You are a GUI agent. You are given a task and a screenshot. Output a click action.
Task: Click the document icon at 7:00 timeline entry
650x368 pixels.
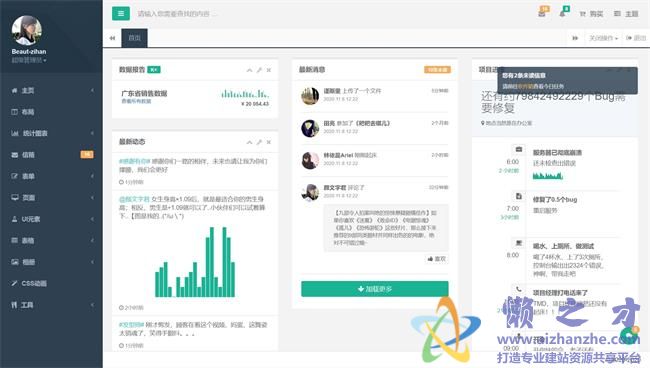pos(519,196)
